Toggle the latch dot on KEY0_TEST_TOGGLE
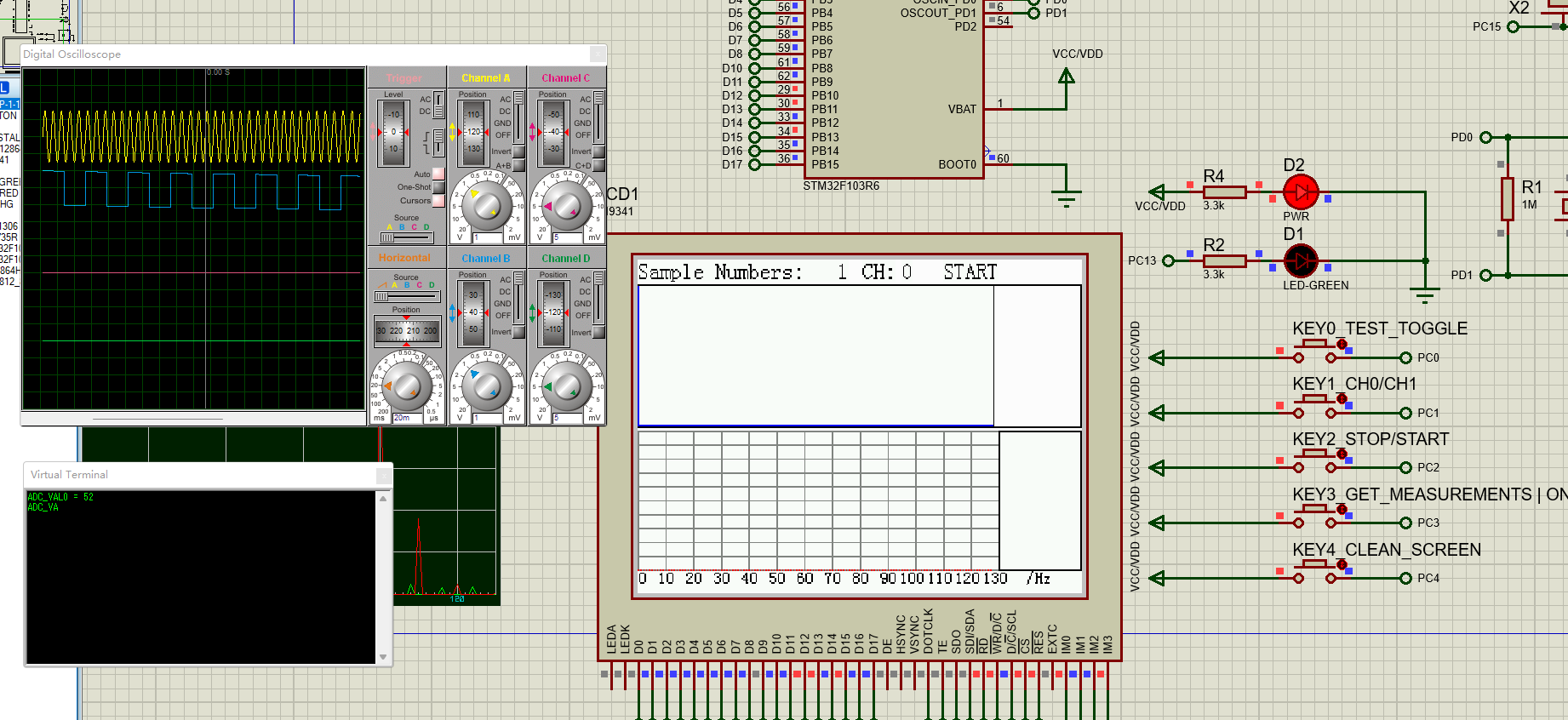This screenshot has height=720, width=1568. pos(1342,344)
